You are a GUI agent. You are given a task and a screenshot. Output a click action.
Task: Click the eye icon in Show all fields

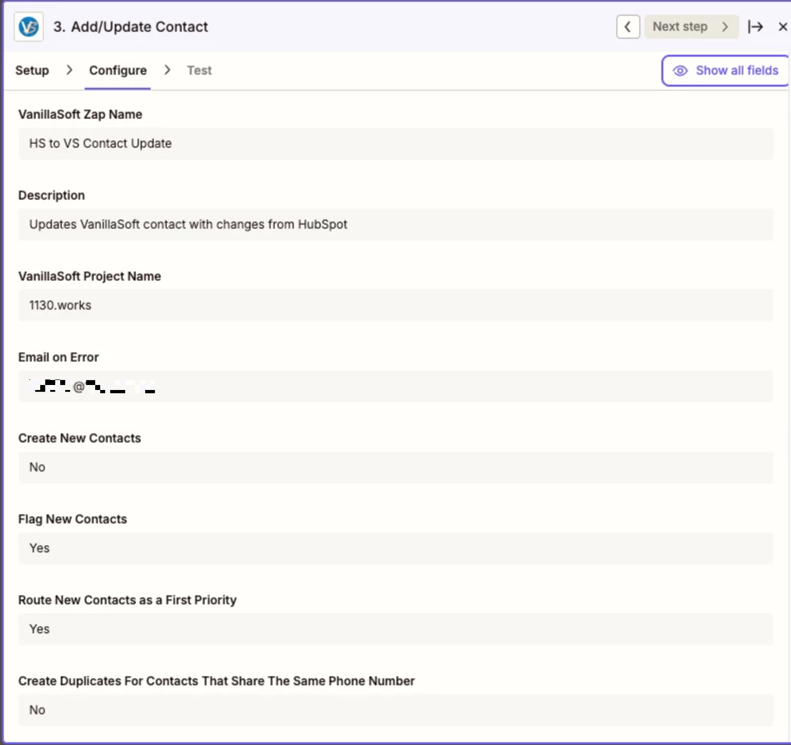(x=681, y=71)
